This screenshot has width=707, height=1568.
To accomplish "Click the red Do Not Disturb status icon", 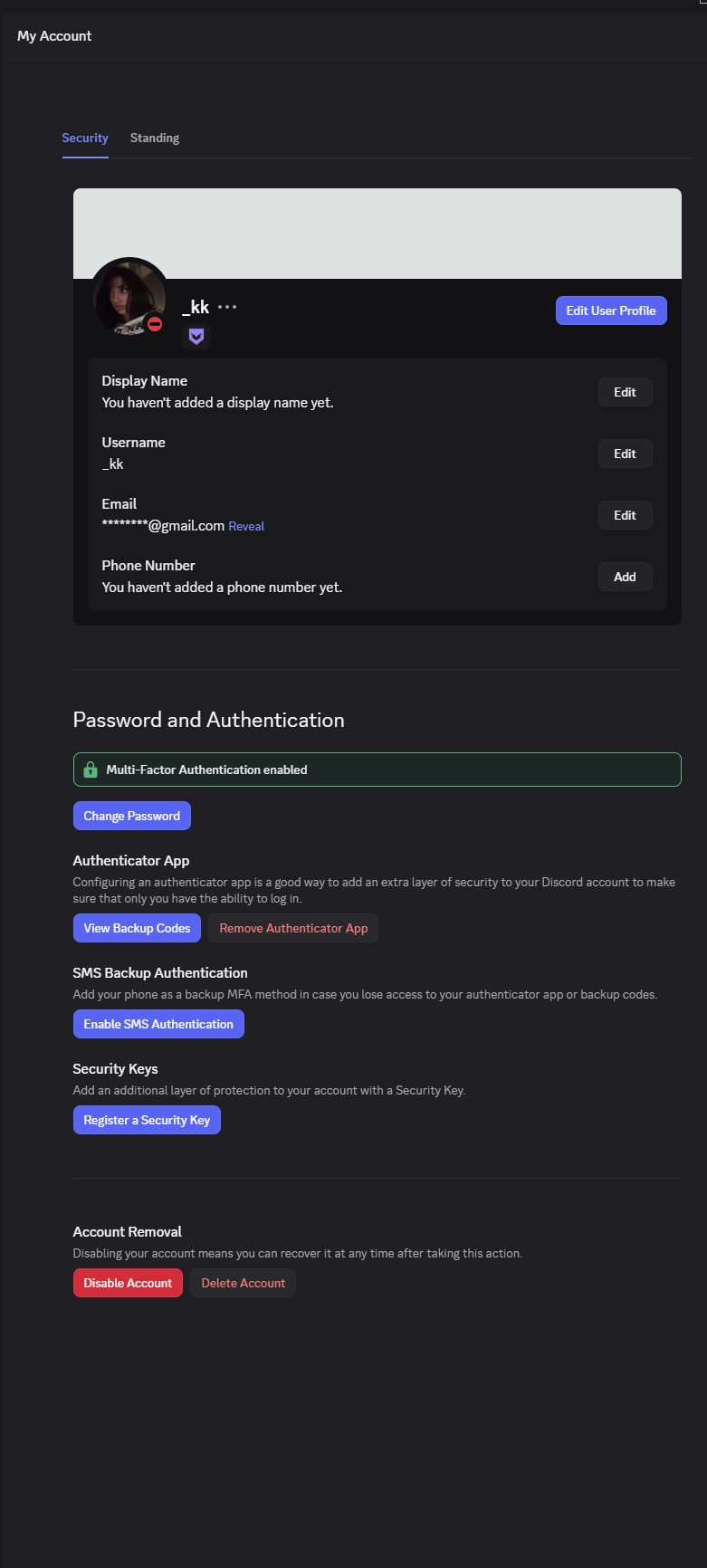I will (x=155, y=323).
